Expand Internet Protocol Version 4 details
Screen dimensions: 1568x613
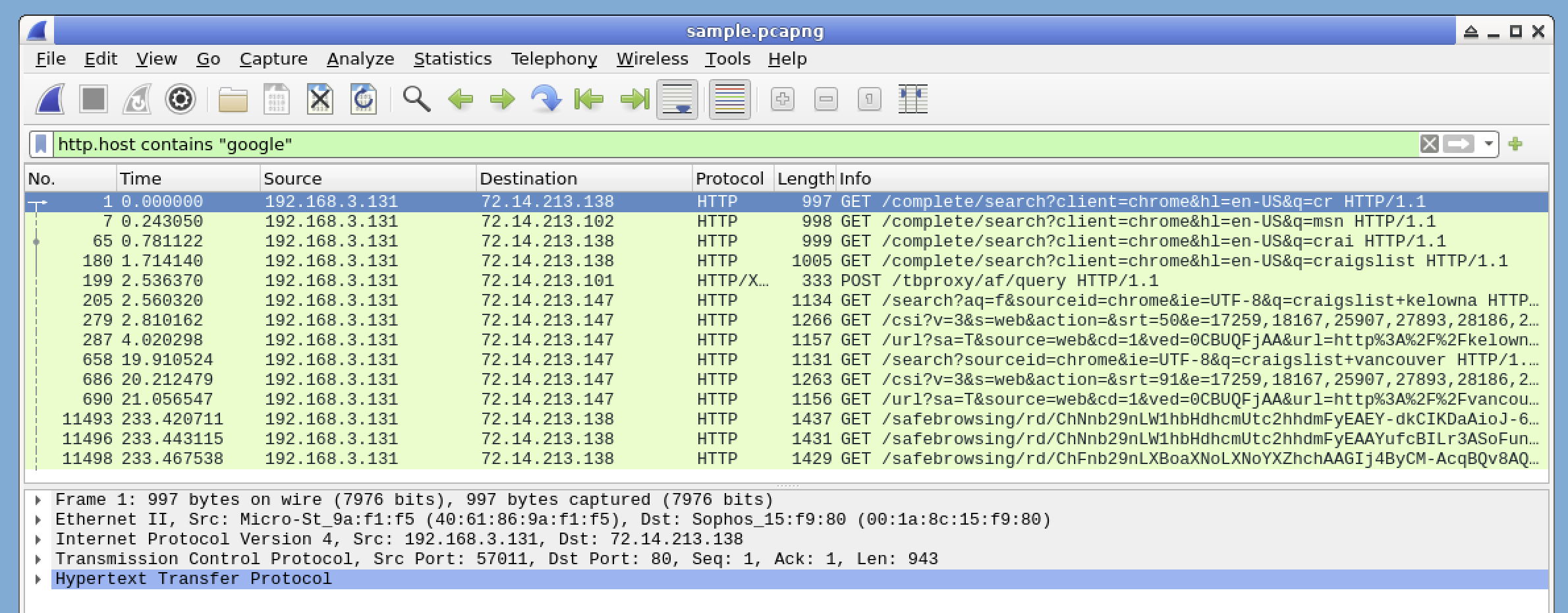38,539
